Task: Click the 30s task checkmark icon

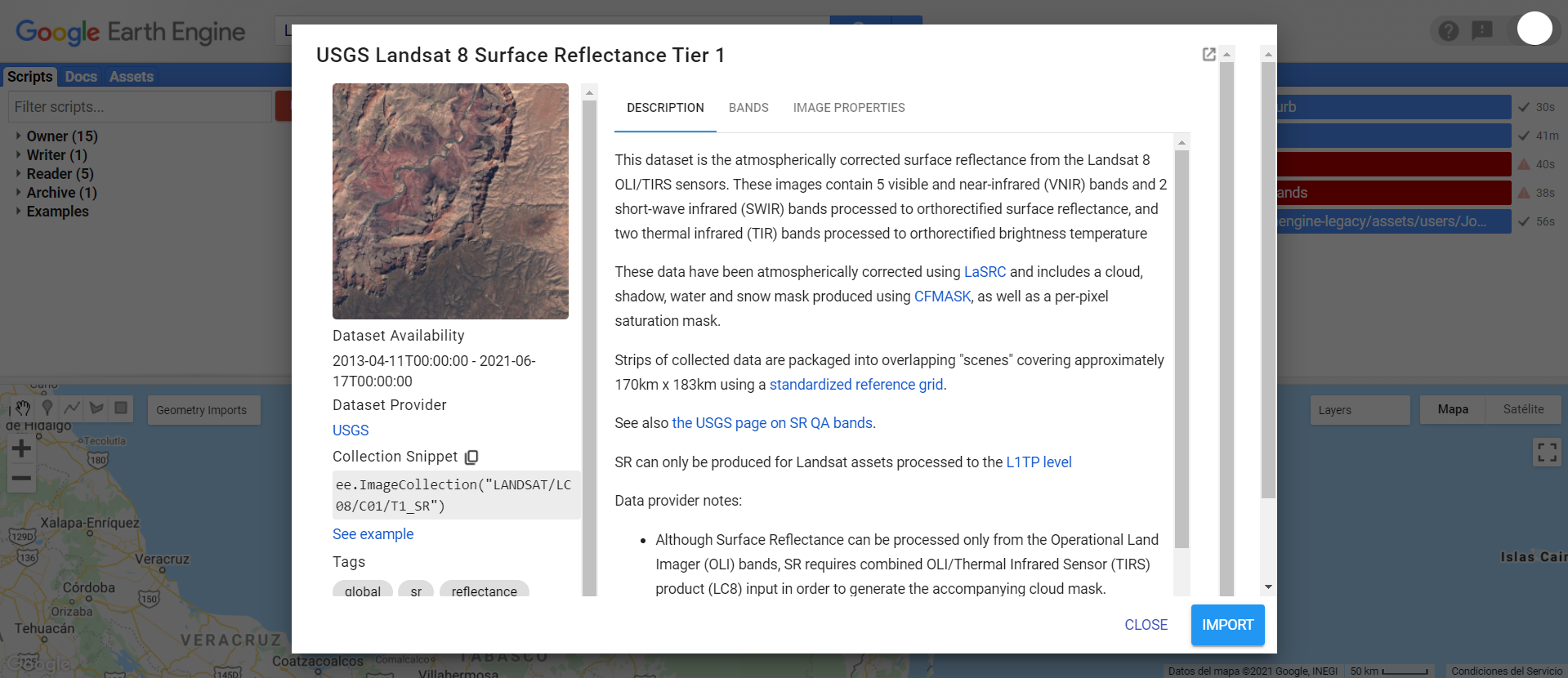Action: click(x=1524, y=107)
